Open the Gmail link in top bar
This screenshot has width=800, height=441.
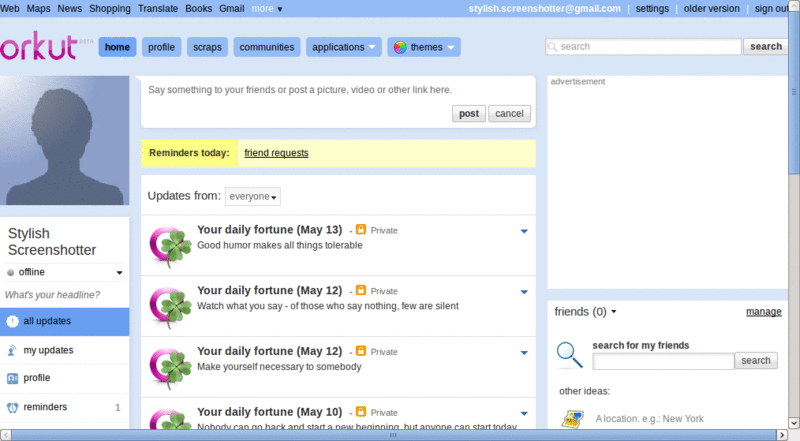pos(232,9)
